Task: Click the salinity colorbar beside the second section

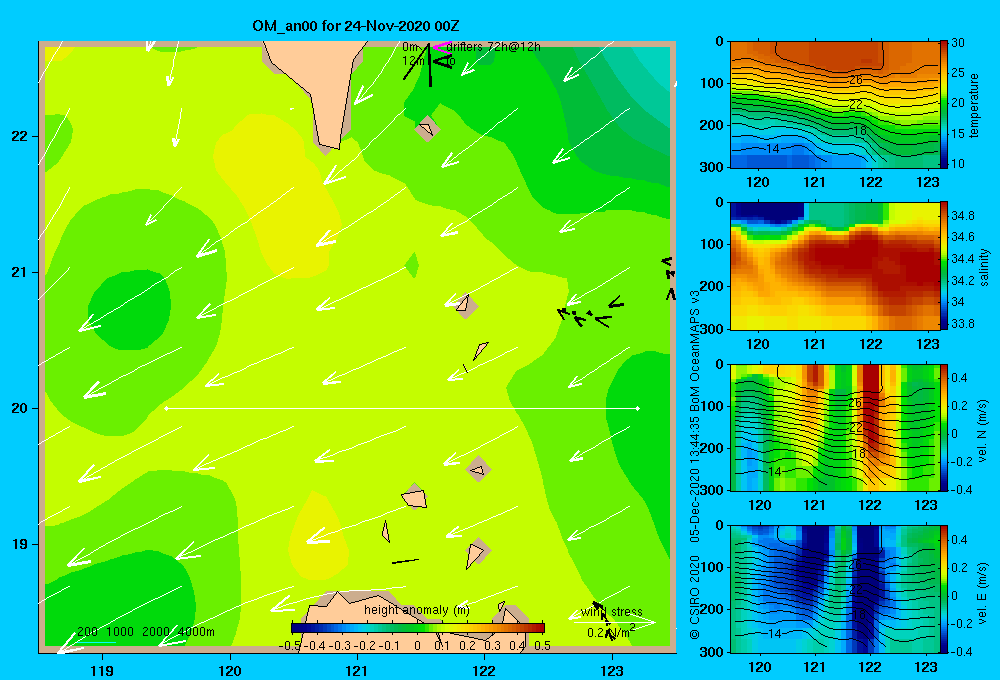Action: [x=944, y=266]
